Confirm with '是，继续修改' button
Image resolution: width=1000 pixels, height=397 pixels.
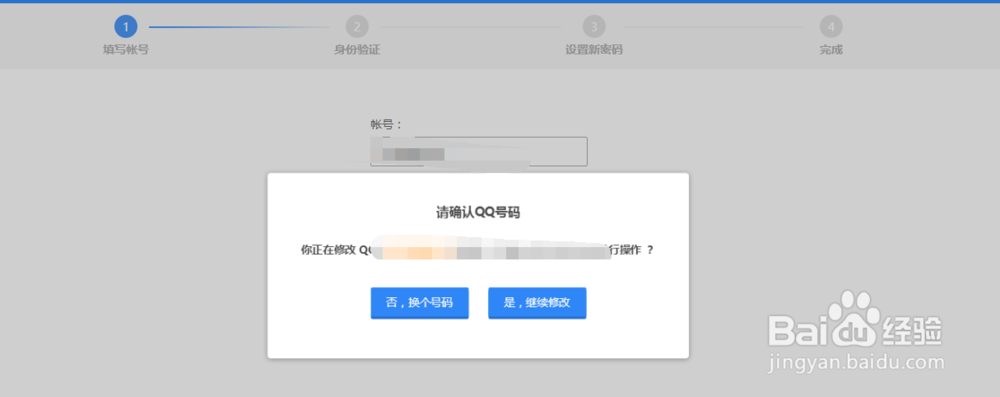click(537, 303)
